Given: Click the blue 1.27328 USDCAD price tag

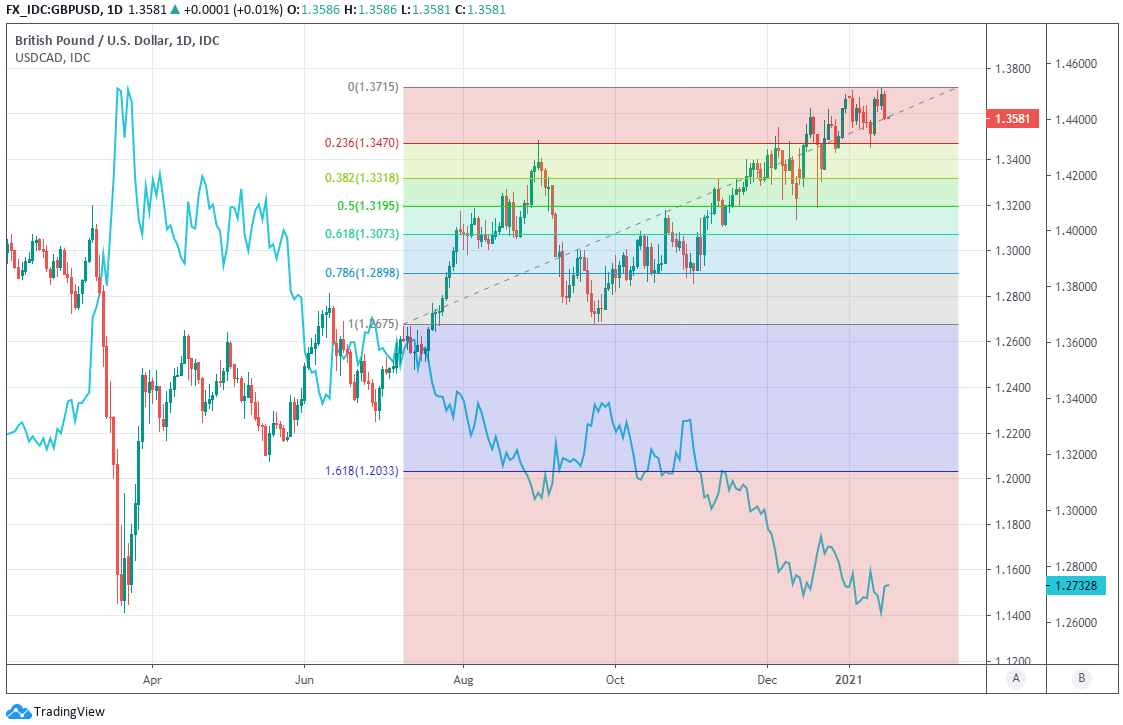Looking at the screenshot, I should pos(1076,586).
